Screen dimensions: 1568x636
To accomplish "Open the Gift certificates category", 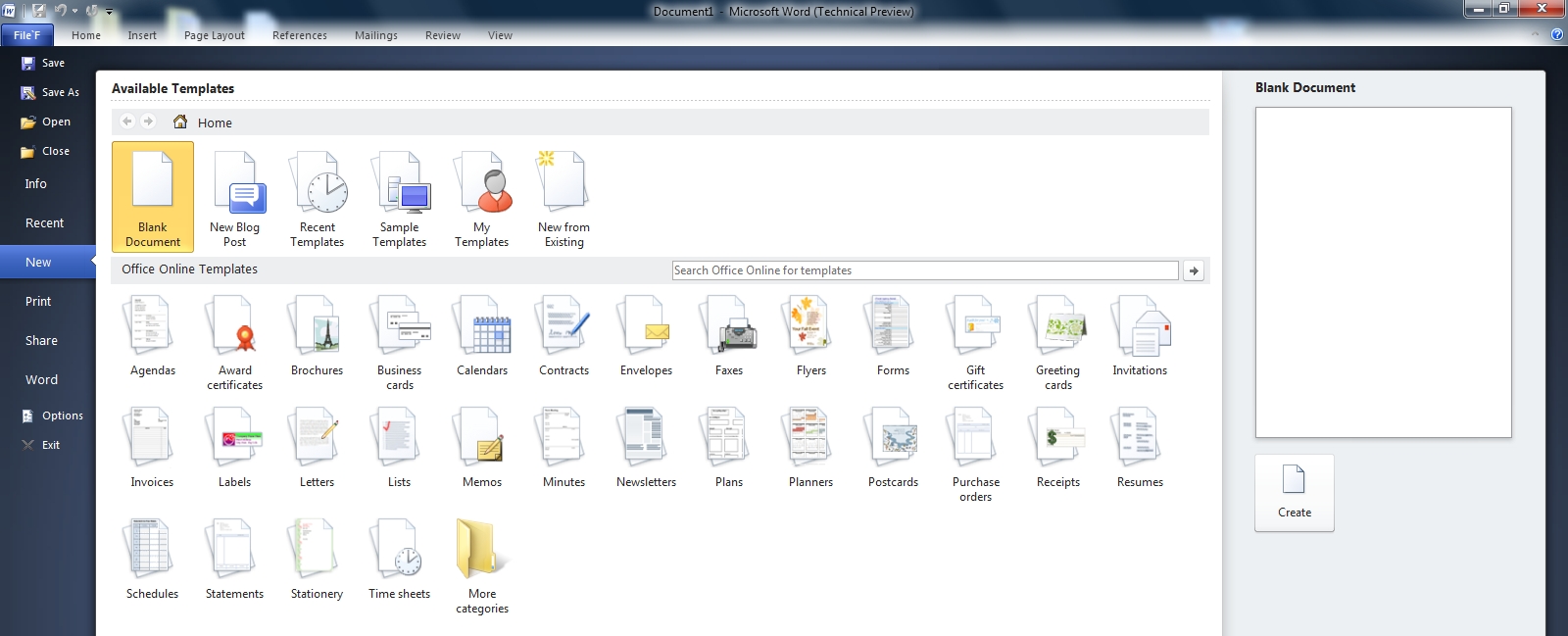I will click(976, 343).
